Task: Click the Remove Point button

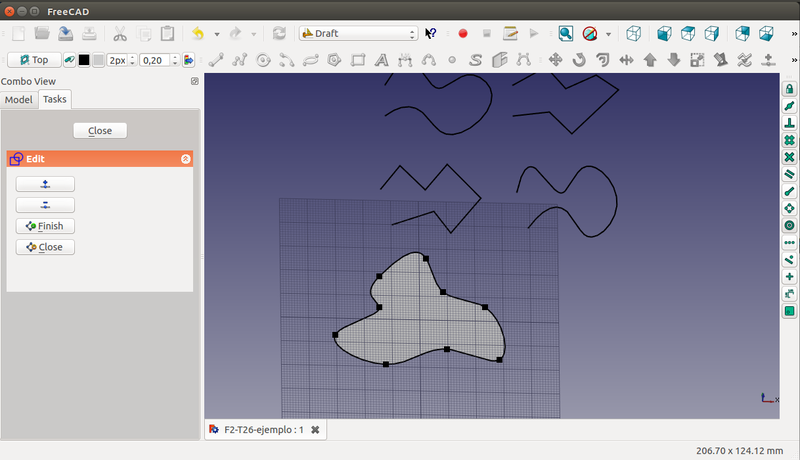Action: [x=45, y=205]
